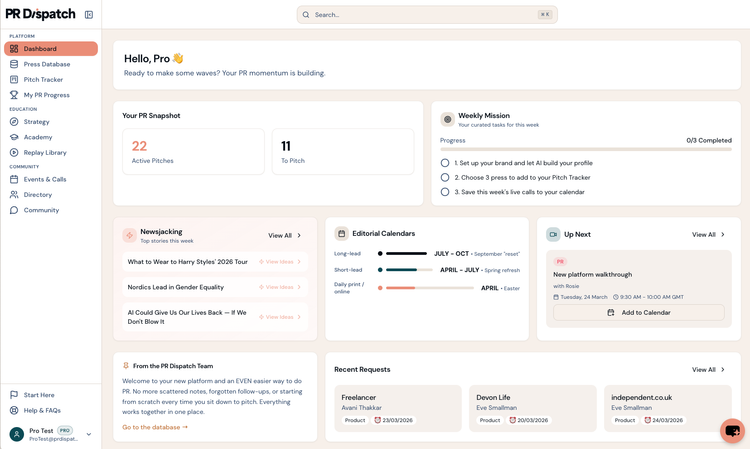Image resolution: width=750 pixels, height=449 pixels.
Task: Collapse sidebar using the panel toggle icon
Action: (89, 15)
